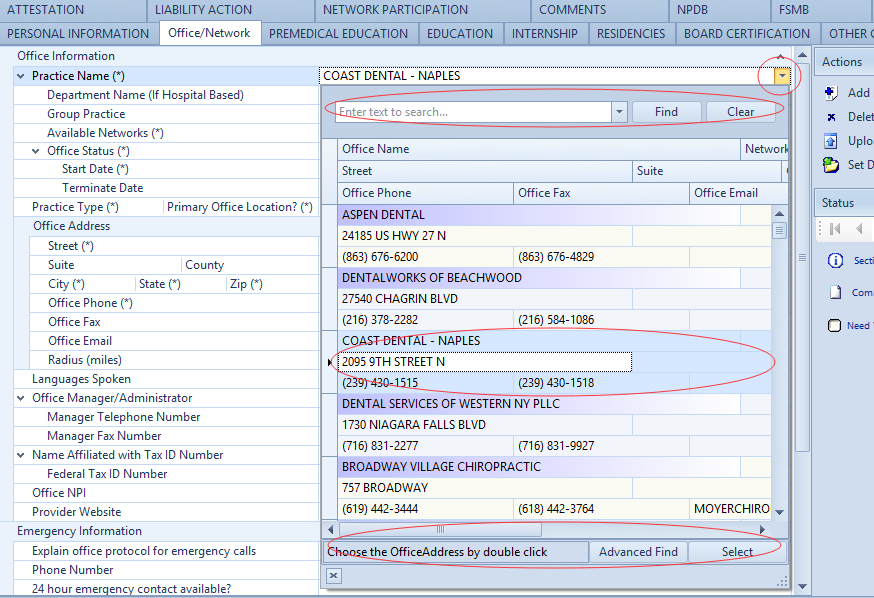Click the Federal Tax ID Number field row
Viewport: 874px width, 598px height.
click(x=166, y=474)
